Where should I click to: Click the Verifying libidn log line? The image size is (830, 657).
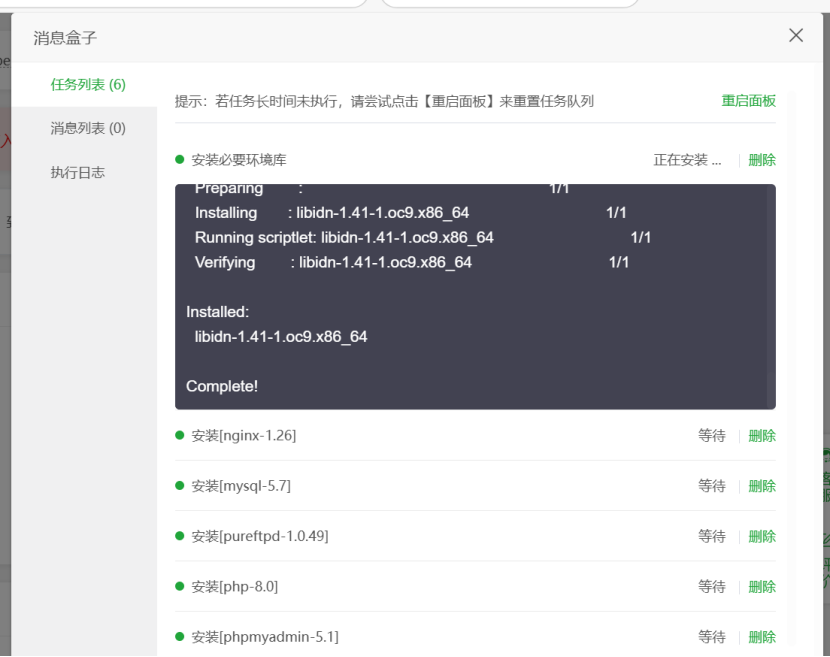(412, 263)
